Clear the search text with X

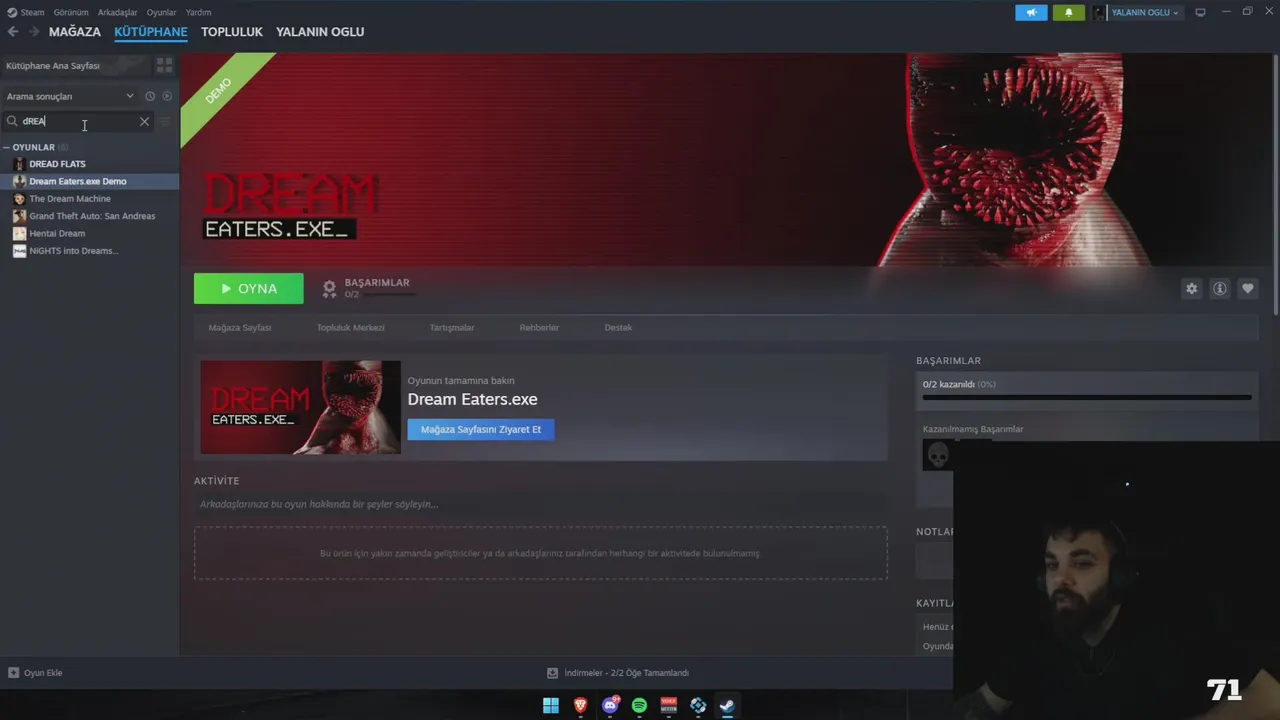click(144, 121)
